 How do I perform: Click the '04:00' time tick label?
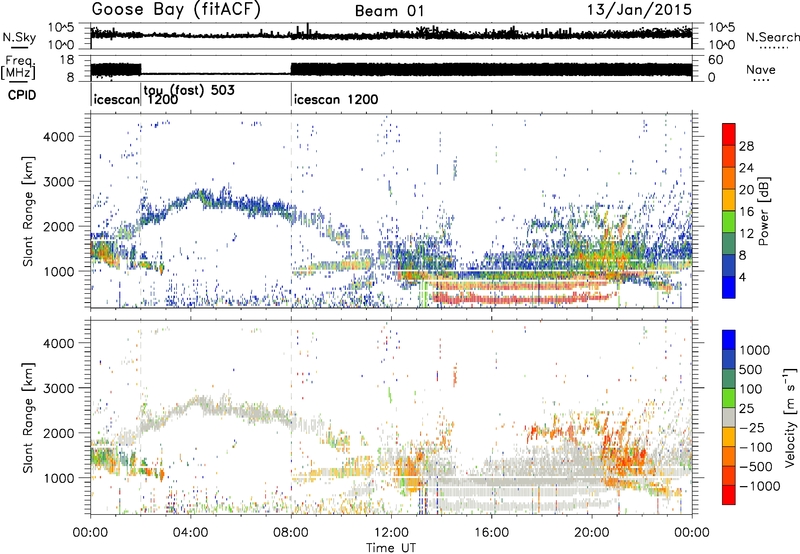pyautogui.click(x=190, y=533)
